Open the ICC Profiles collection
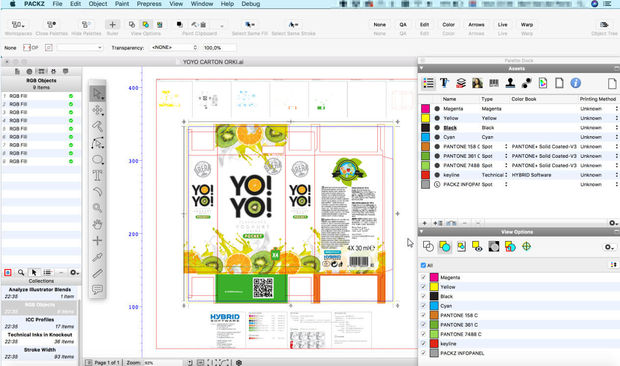The height and width of the screenshot is (366, 620). tap(40, 323)
